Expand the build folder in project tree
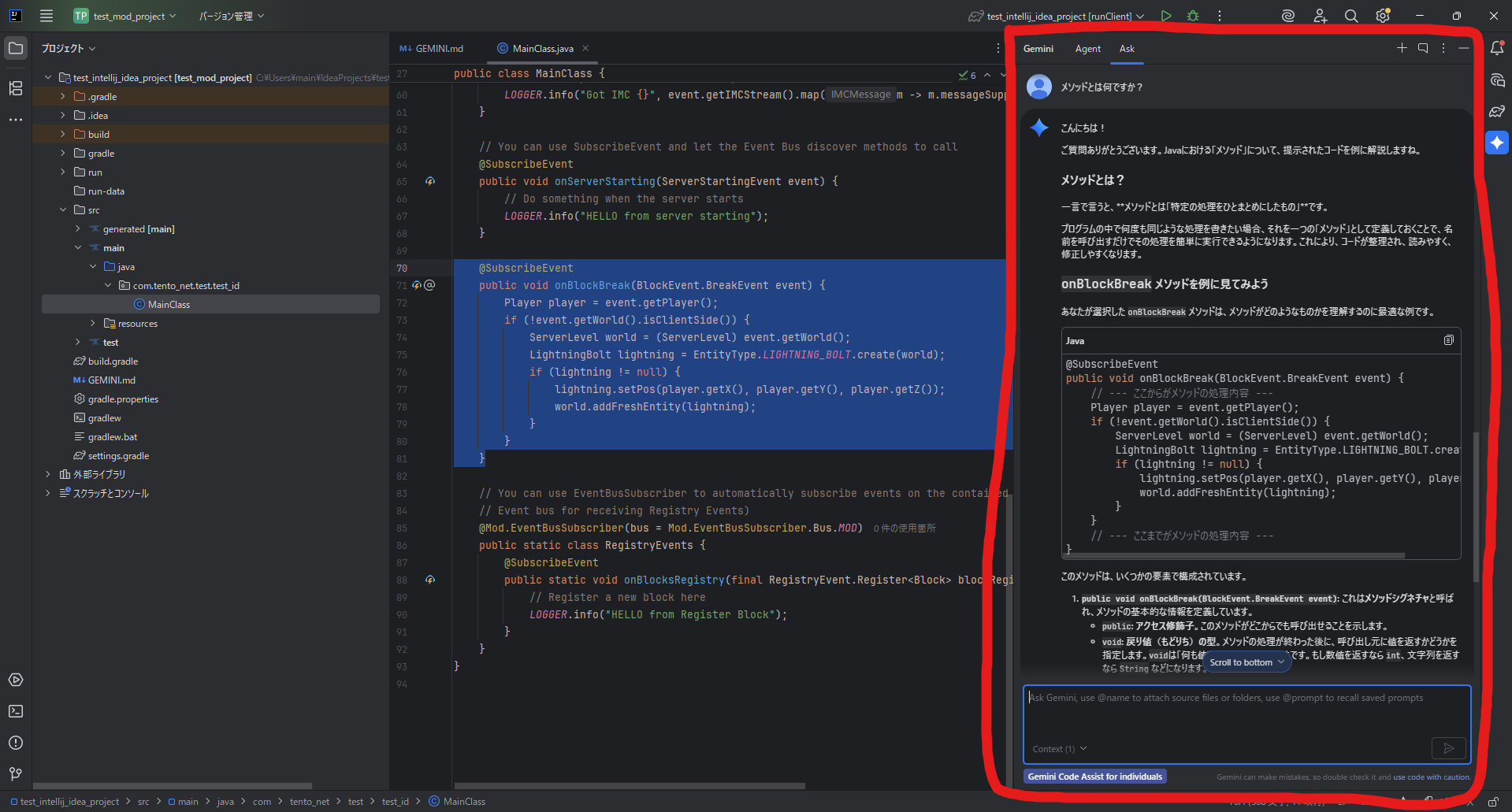1512x812 pixels. tap(63, 135)
